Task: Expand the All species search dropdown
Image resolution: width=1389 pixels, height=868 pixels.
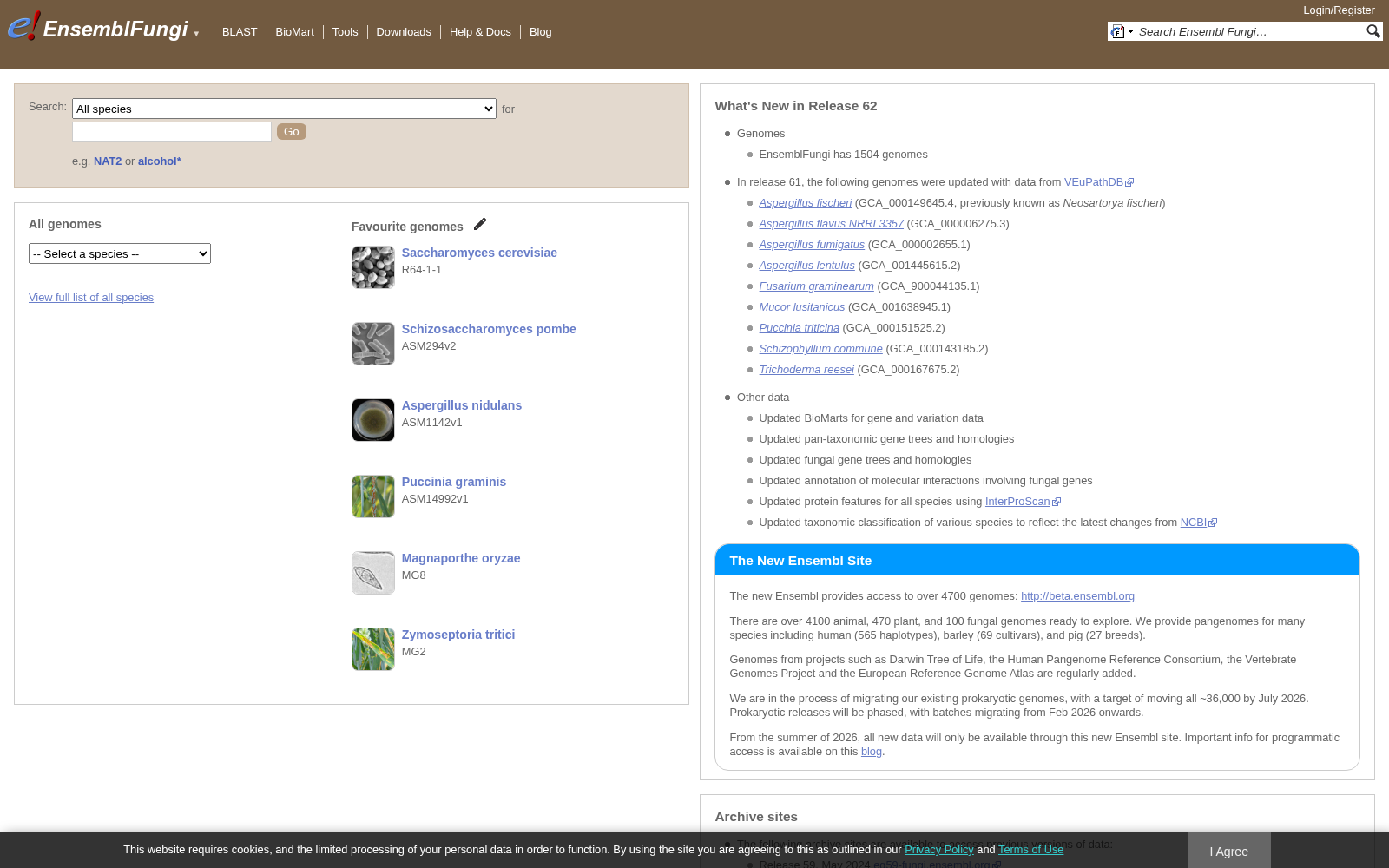Action: click(x=284, y=108)
